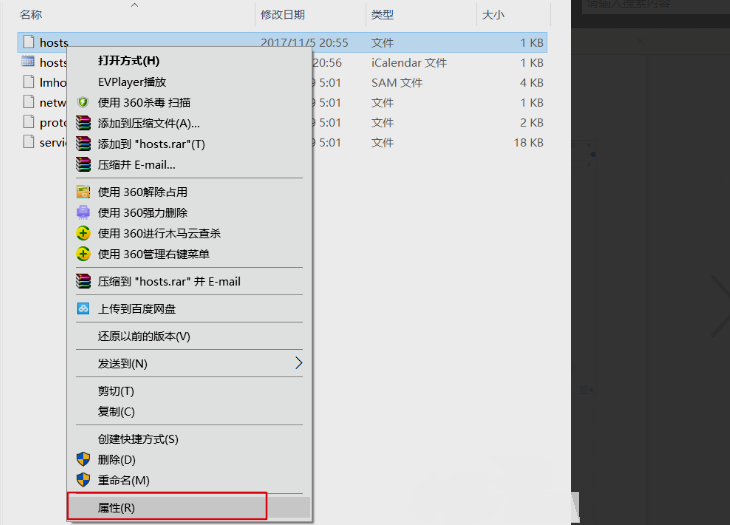Click the services file icon

28,142
